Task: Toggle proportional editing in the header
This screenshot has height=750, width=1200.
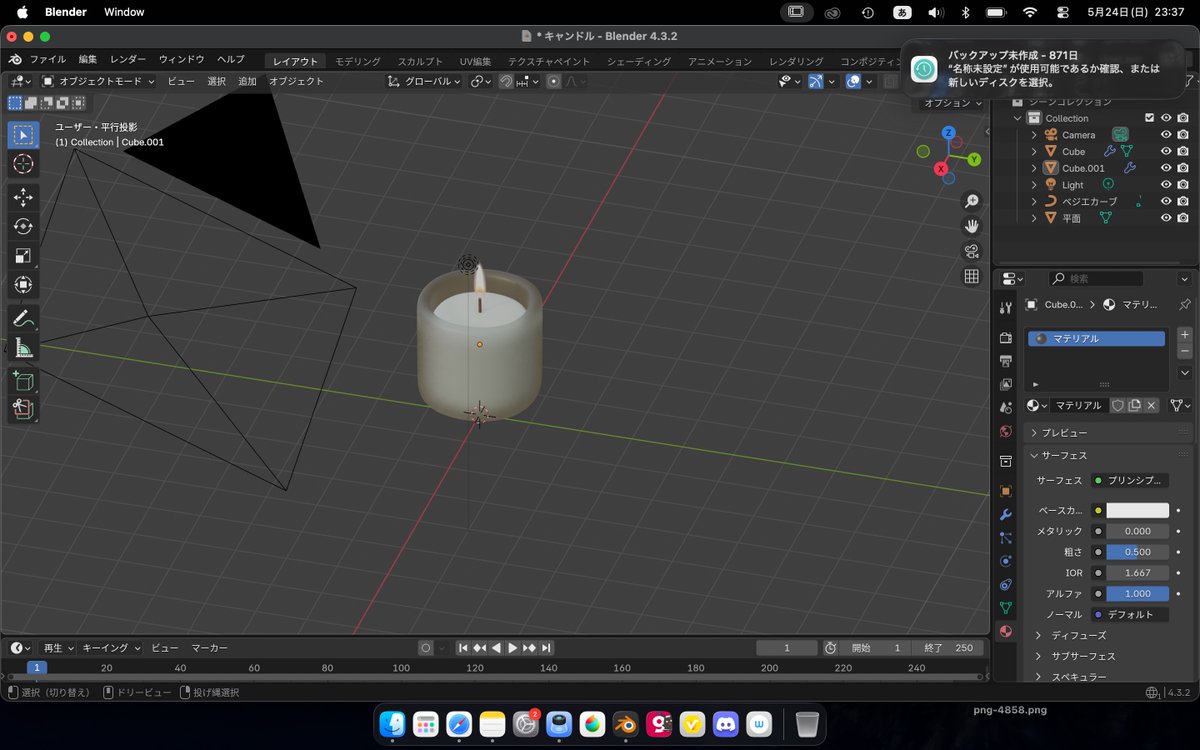Action: click(553, 81)
